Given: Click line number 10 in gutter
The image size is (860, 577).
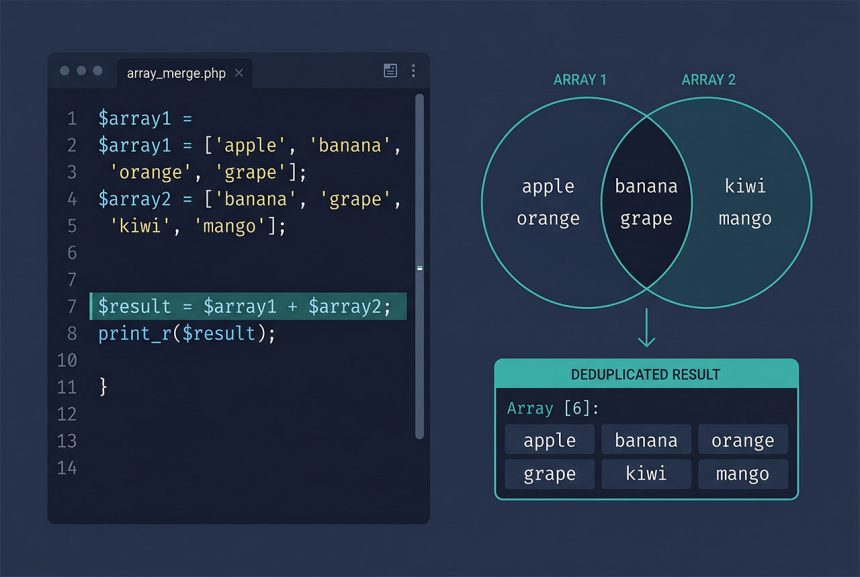Looking at the screenshot, I should click(x=67, y=360).
